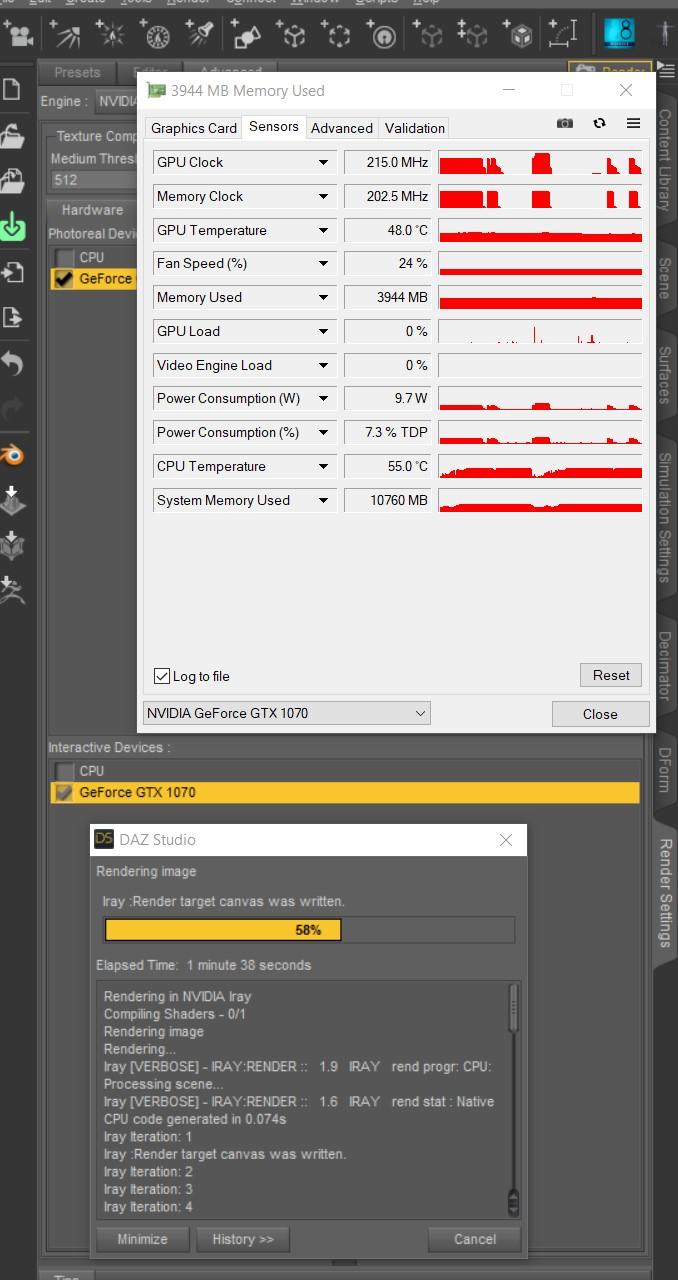This screenshot has height=1280, width=678.
Task: Select the Hardware tab
Action: [x=92, y=210]
